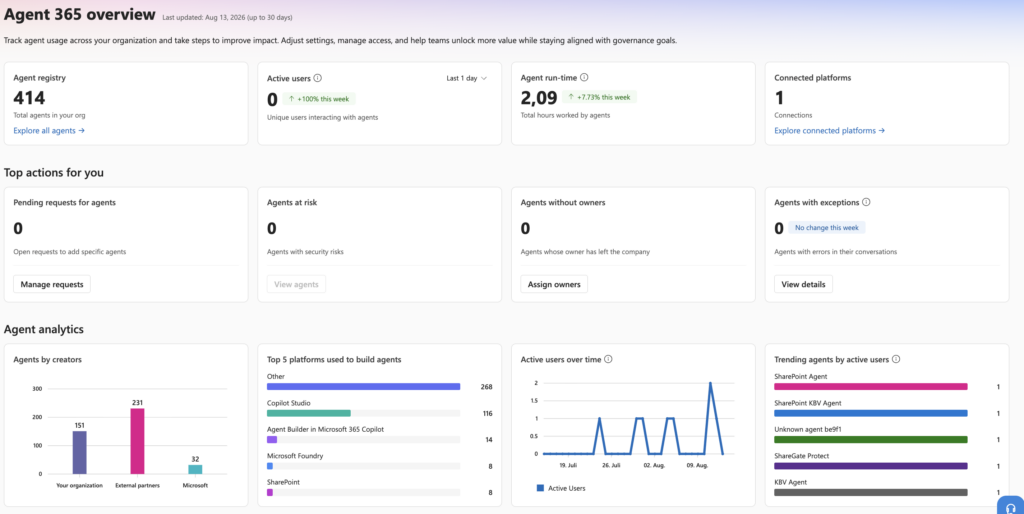Open the Last 1 day dropdown
The width and height of the screenshot is (1024, 514).
click(467, 78)
